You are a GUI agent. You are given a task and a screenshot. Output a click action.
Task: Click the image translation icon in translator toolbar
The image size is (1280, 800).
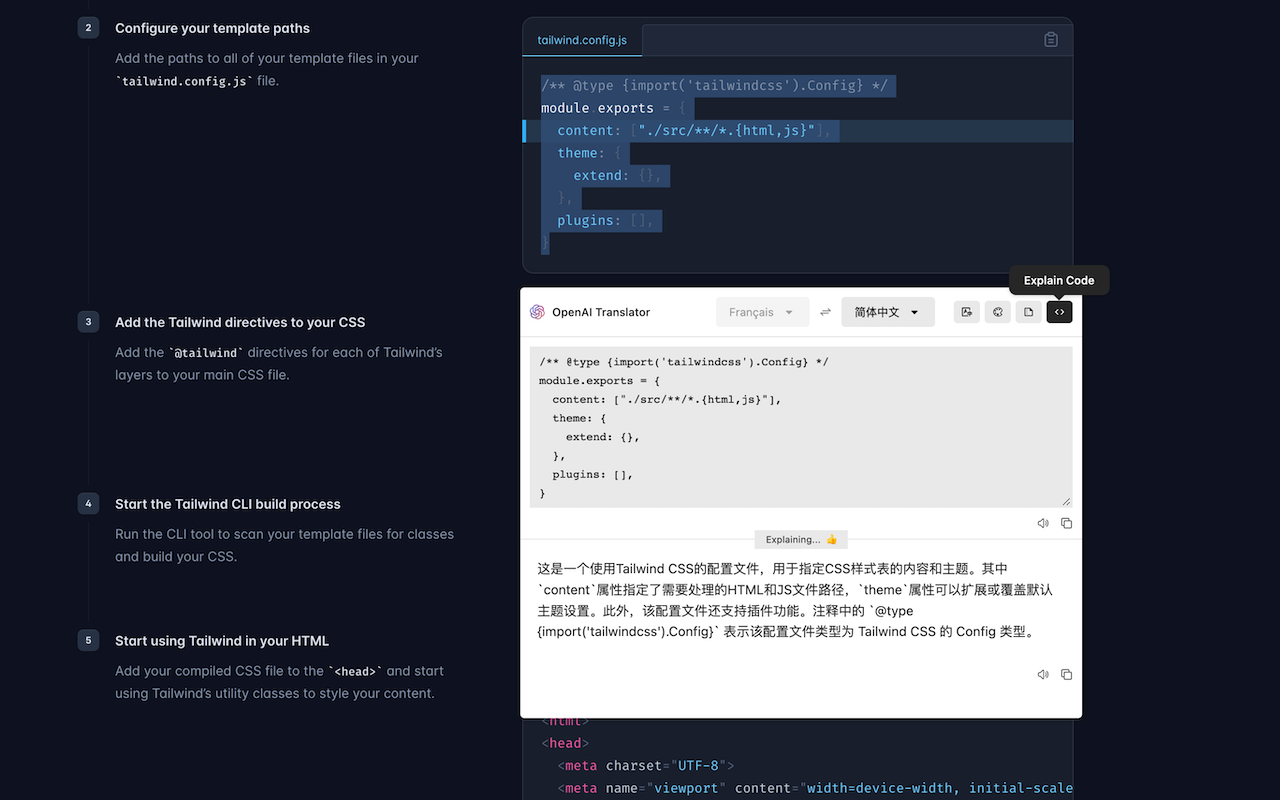coord(966,312)
